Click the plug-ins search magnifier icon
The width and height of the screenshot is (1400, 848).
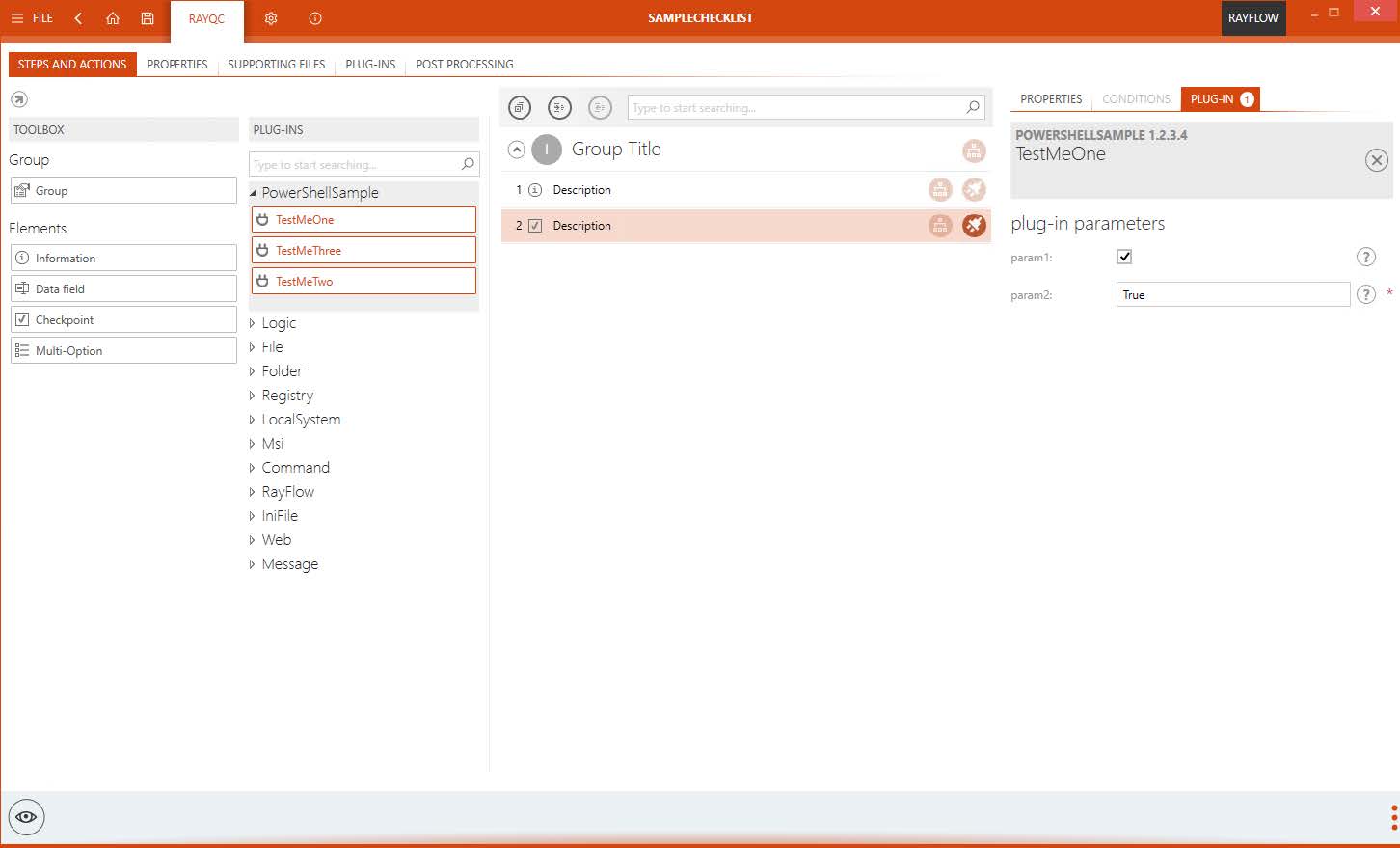coord(468,164)
